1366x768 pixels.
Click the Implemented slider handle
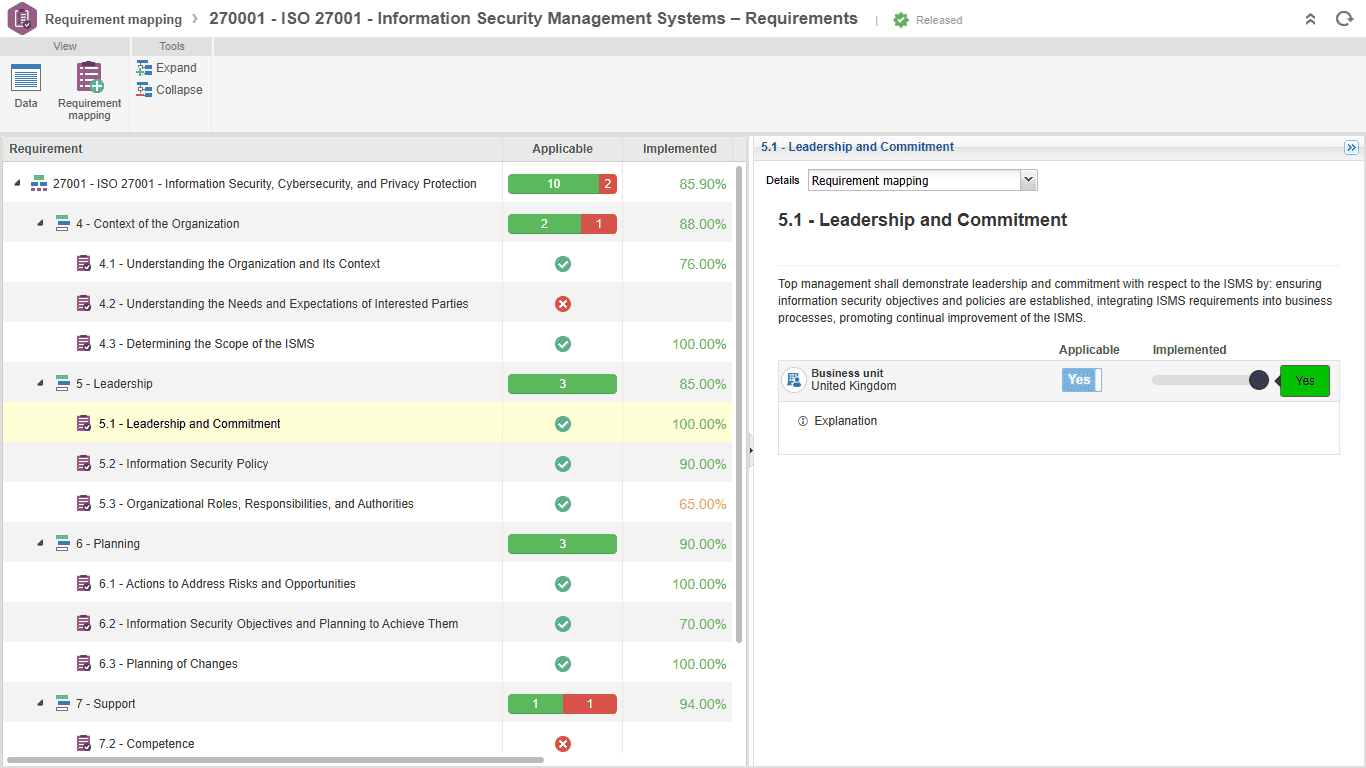1259,380
